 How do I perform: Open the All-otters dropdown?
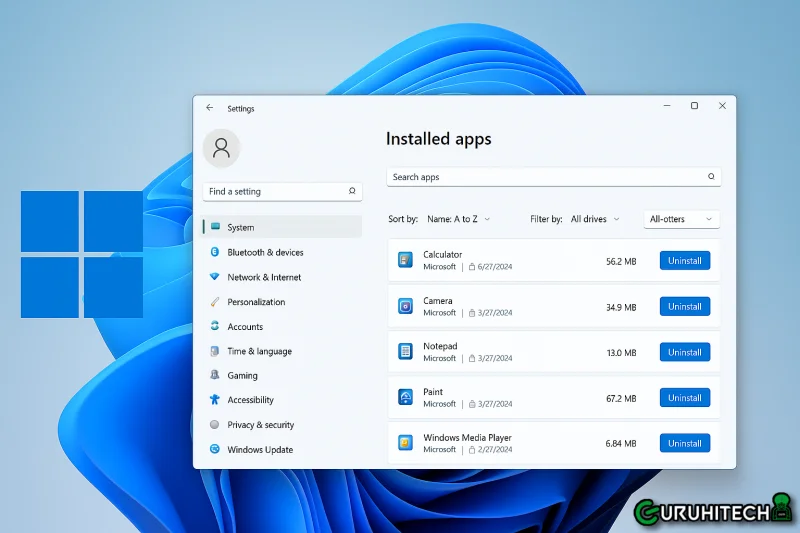(681, 219)
